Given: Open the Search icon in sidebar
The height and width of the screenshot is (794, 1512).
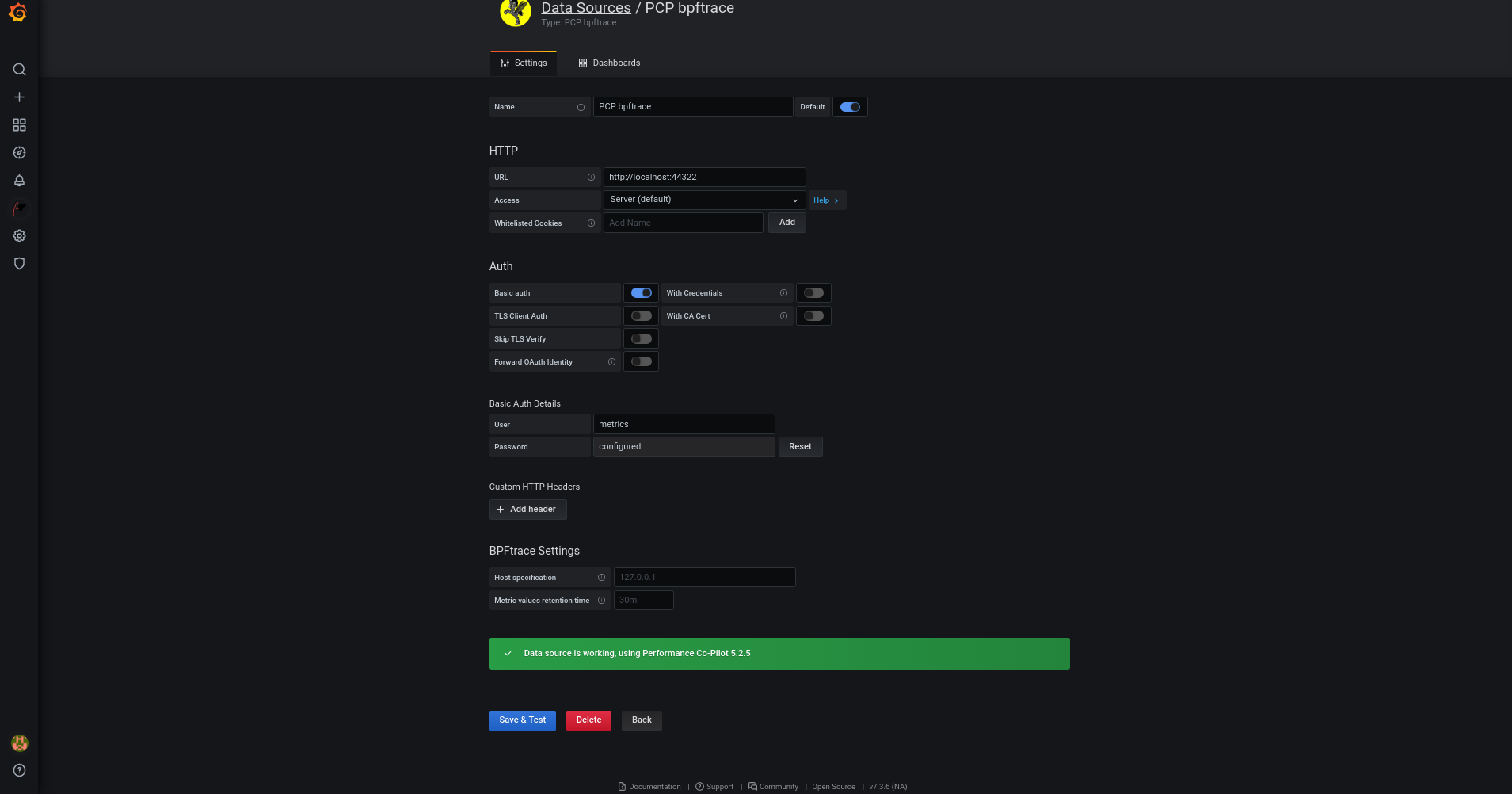Looking at the screenshot, I should click(19, 70).
